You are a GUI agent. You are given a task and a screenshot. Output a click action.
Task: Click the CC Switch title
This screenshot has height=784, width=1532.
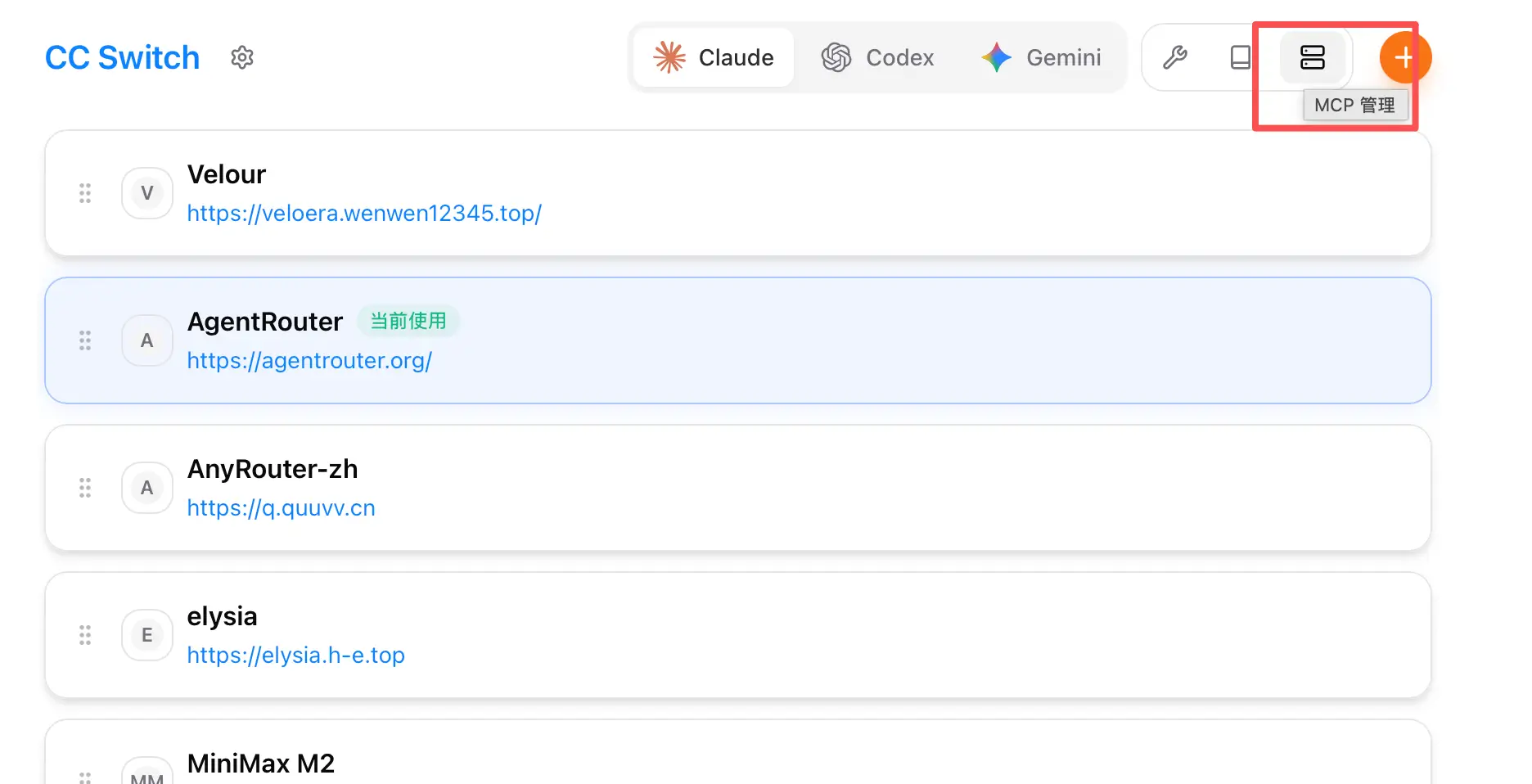pyautogui.click(x=122, y=58)
